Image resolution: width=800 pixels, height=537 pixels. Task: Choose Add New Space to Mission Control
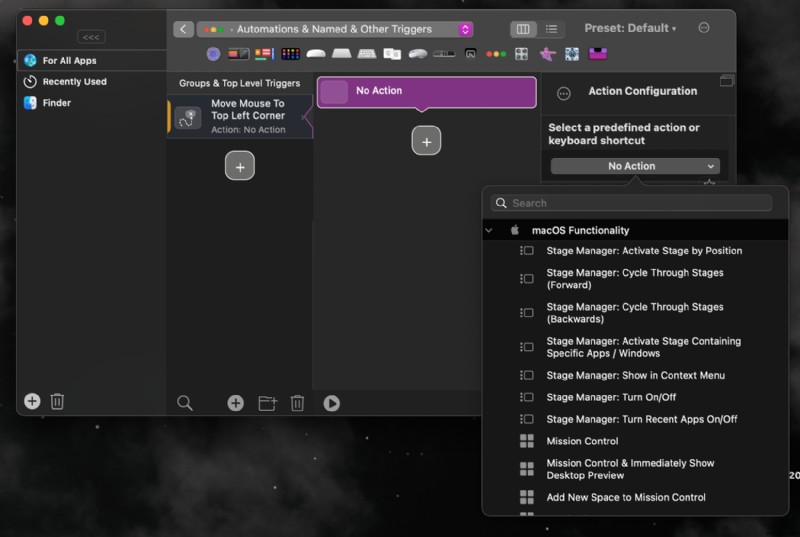pos(635,497)
